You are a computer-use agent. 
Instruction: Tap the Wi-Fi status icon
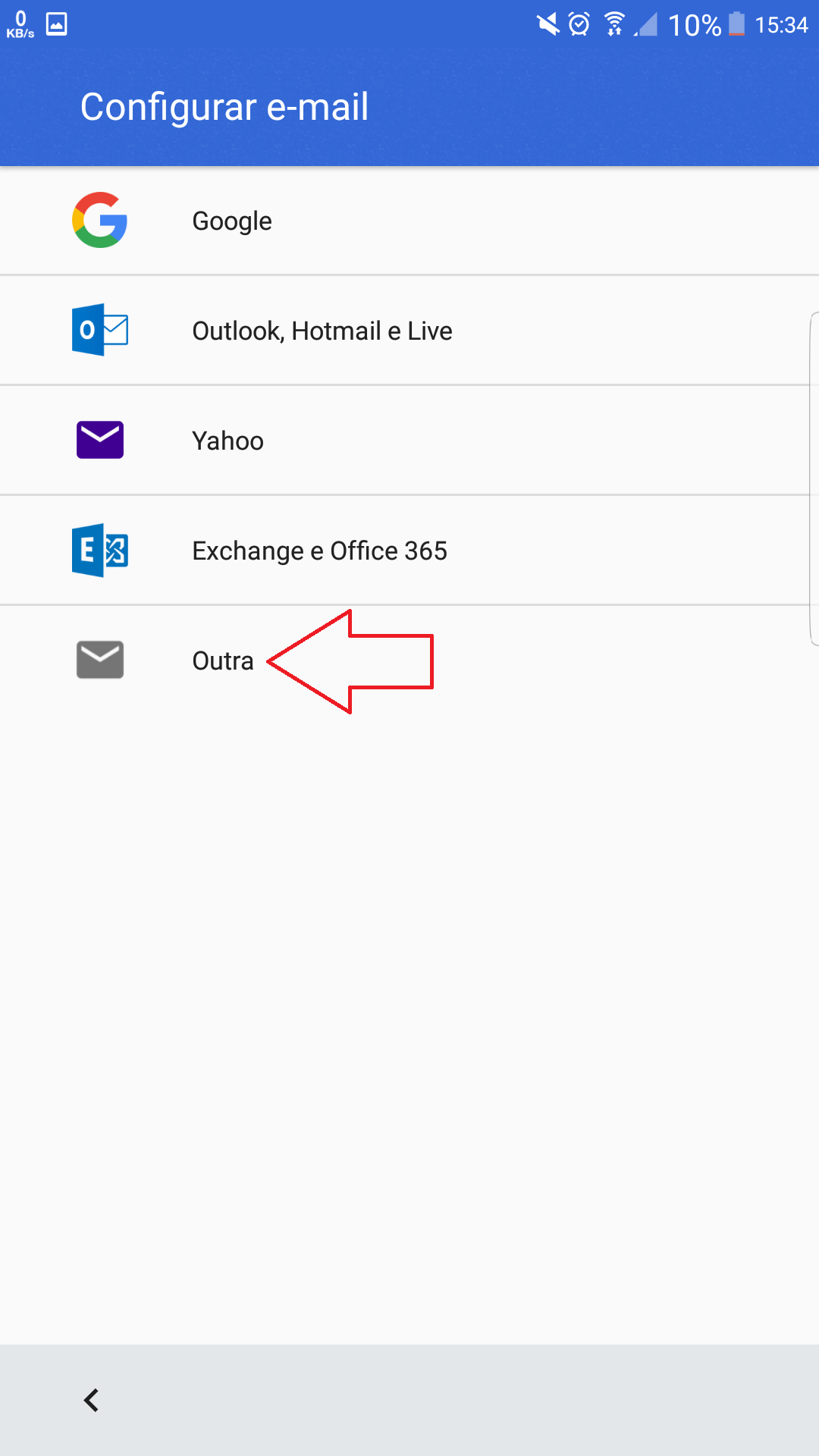[x=614, y=24]
